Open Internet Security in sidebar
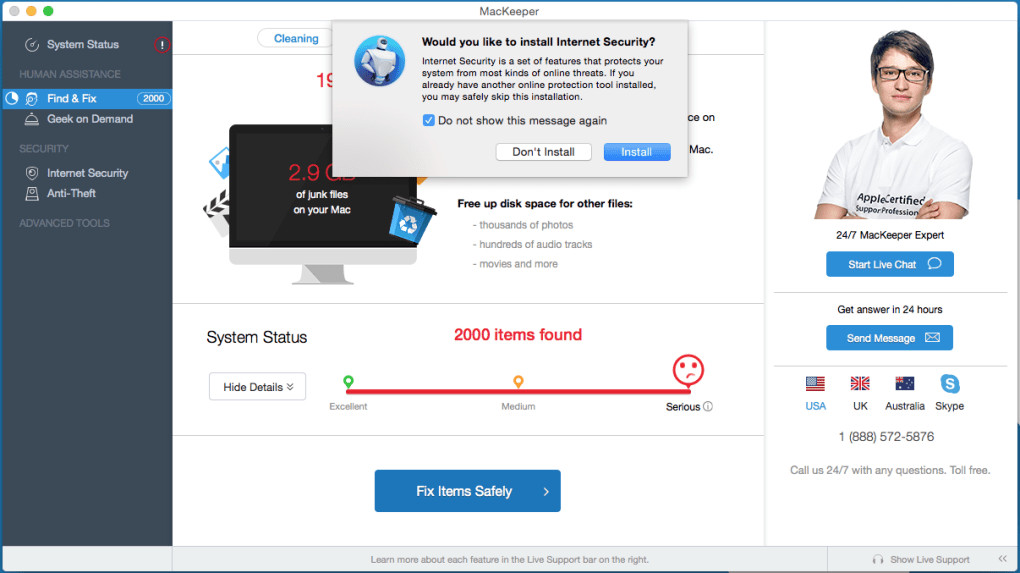The width and height of the screenshot is (1020, 573). point(87,173)
